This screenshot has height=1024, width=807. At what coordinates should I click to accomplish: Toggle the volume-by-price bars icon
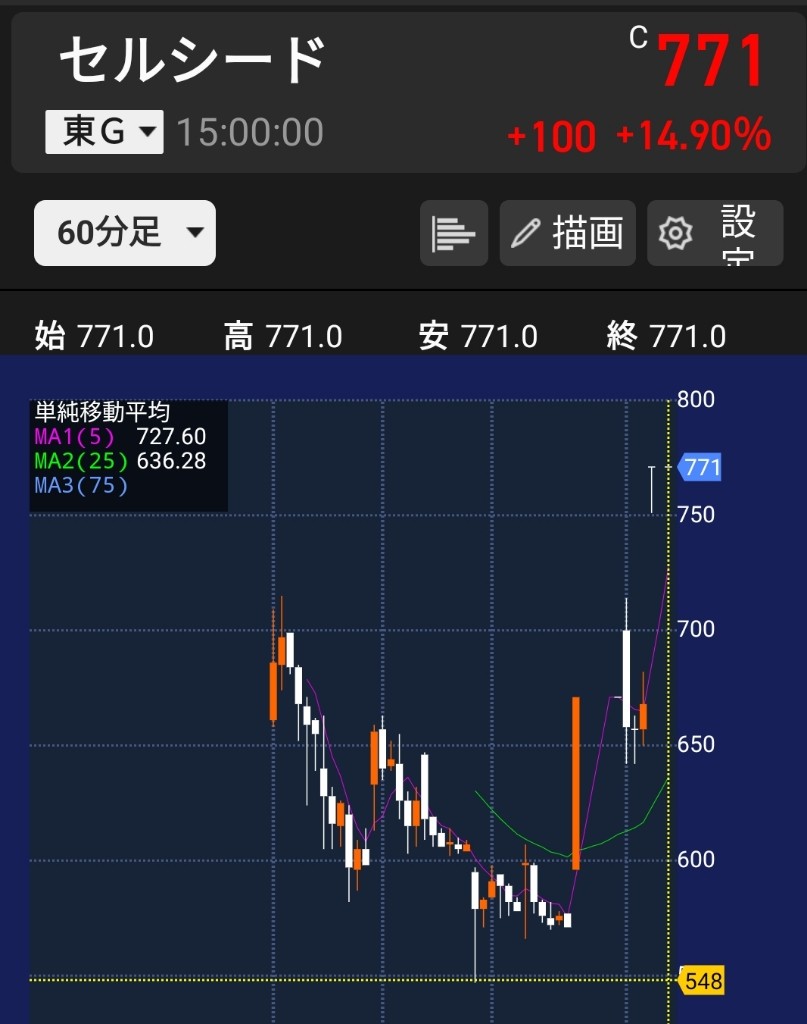click(454, 233)
